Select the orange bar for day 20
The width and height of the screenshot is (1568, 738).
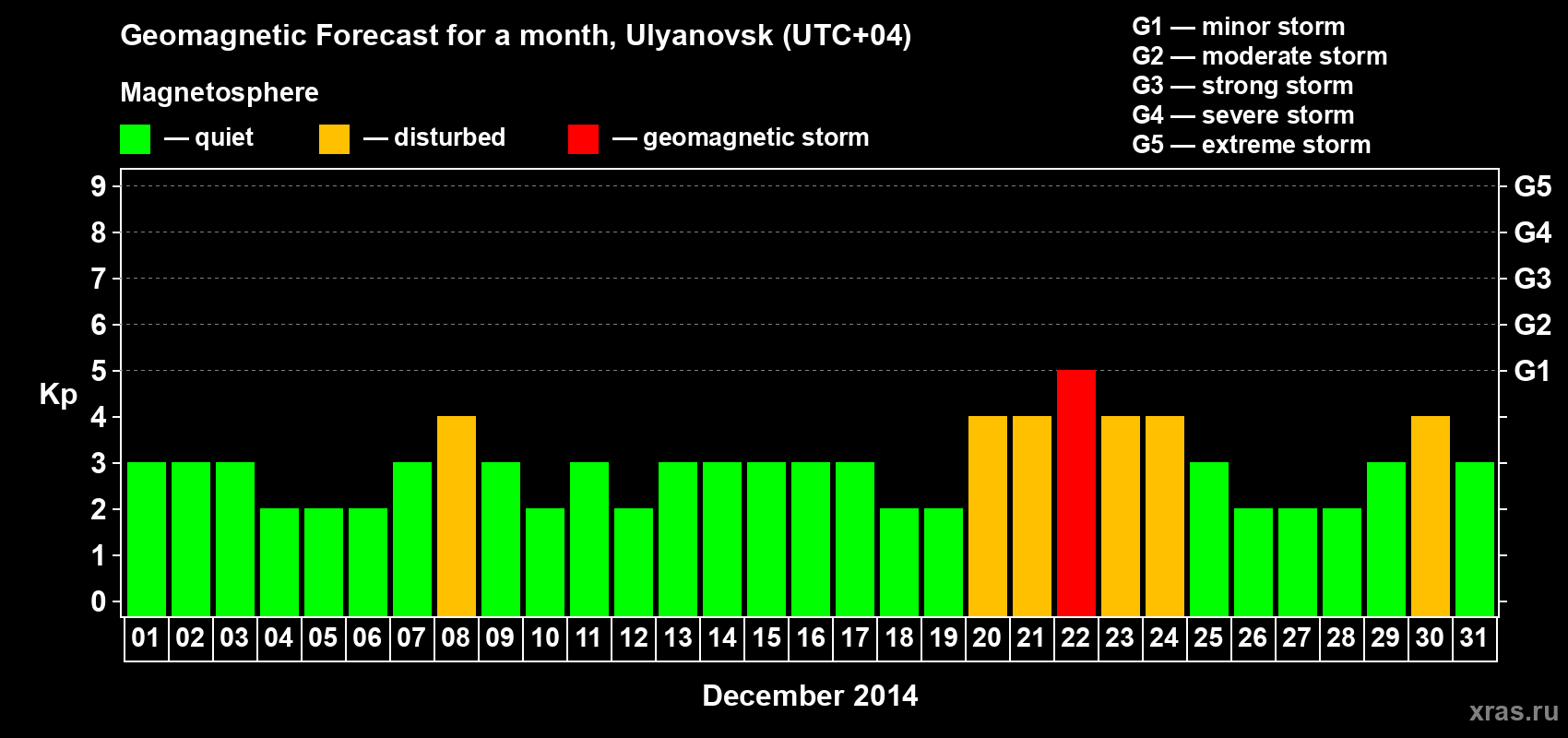tap(988, 516)
